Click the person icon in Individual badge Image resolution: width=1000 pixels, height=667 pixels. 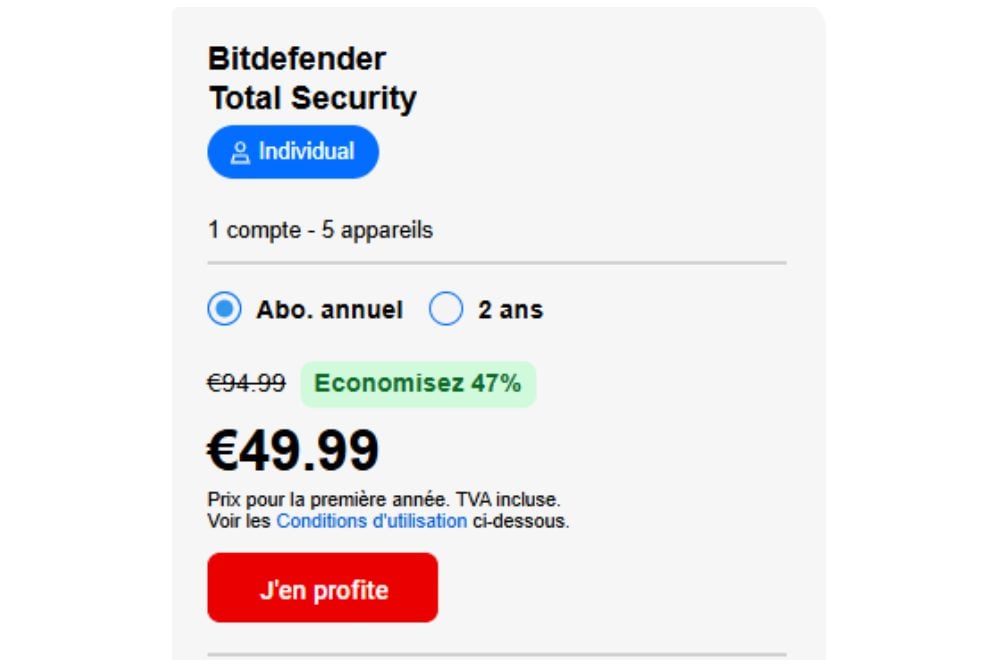240,153
